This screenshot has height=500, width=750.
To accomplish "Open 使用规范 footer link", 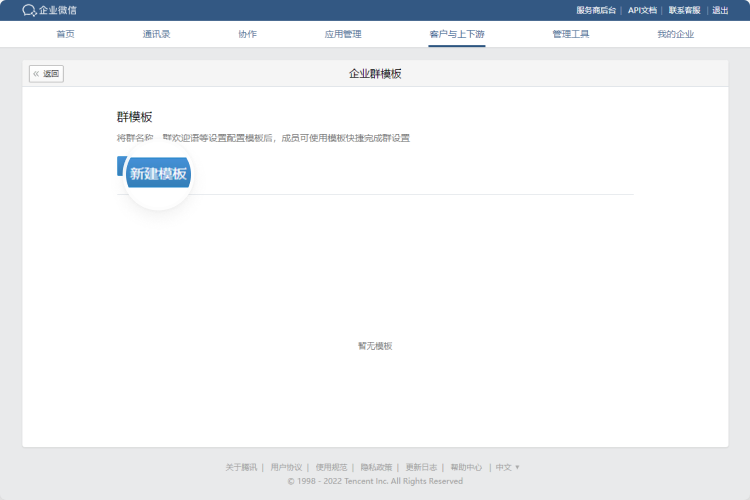I will tap(331, 467).
